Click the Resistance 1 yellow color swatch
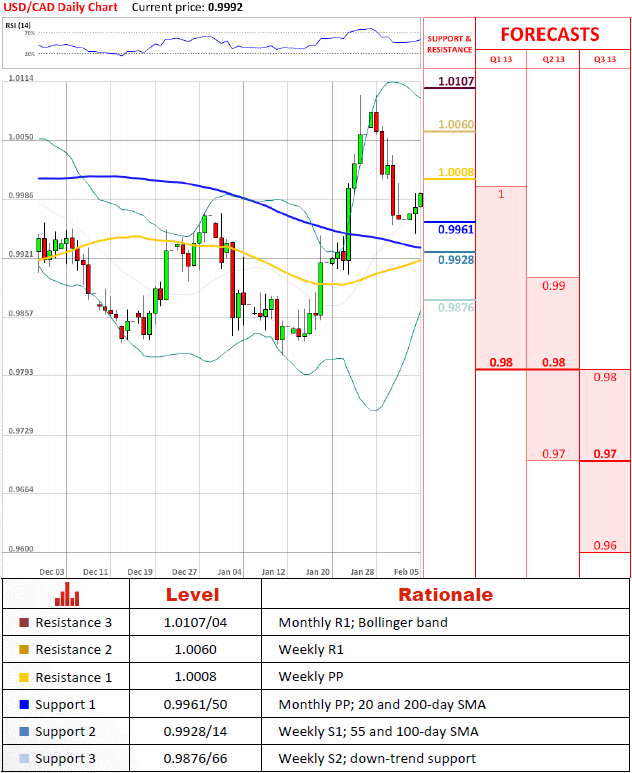The image size is (632, 773). click(24, 677)
